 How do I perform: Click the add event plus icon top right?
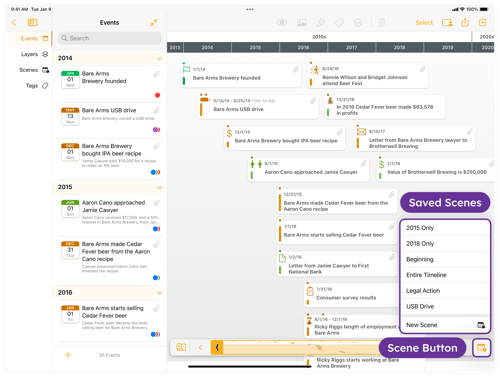[482, 22]
